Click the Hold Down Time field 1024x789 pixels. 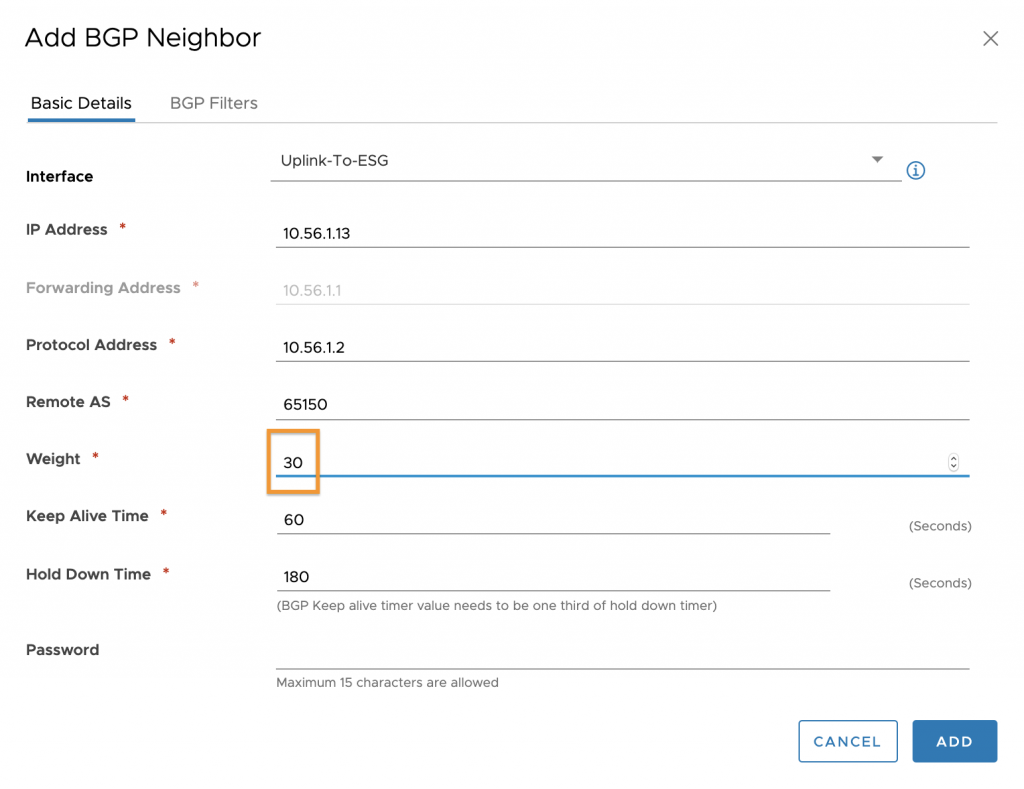pyautogui.click(x=553, y=576)
